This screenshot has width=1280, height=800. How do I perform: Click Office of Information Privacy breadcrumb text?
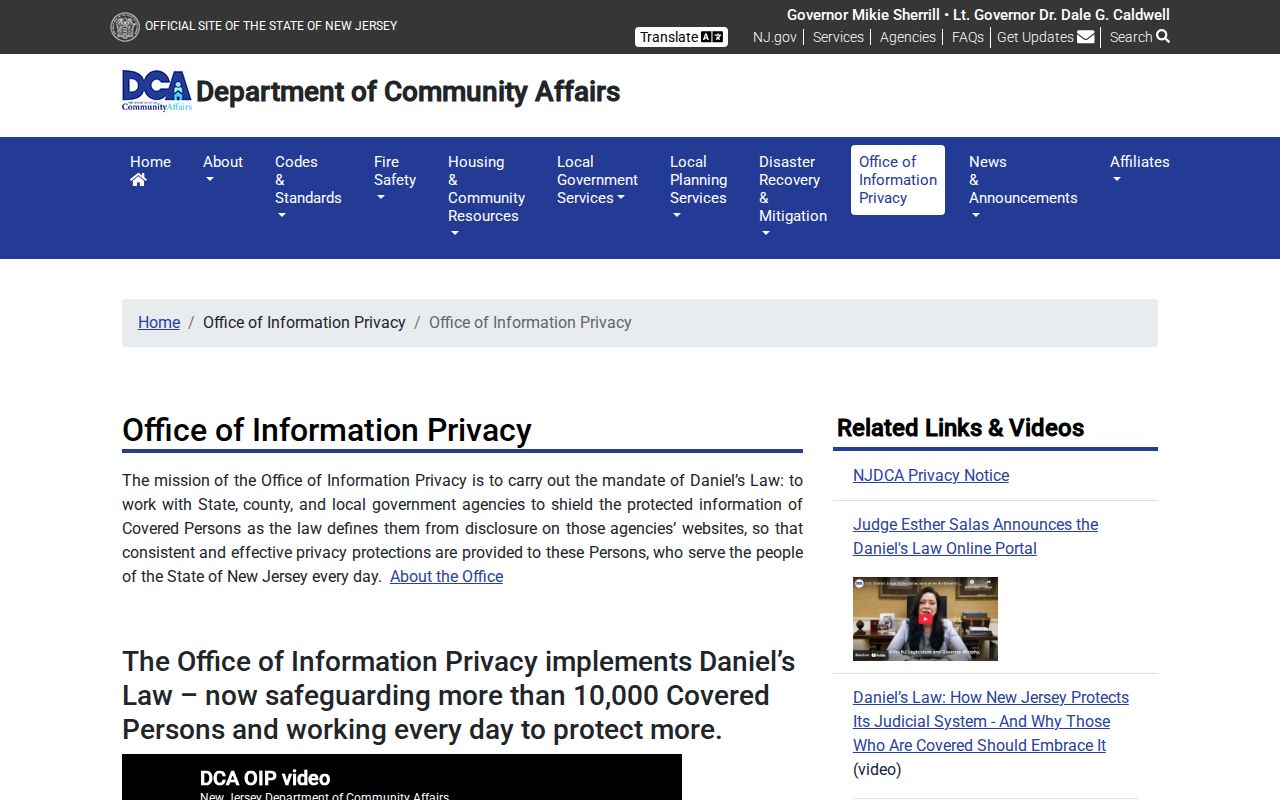click(304, 322)
